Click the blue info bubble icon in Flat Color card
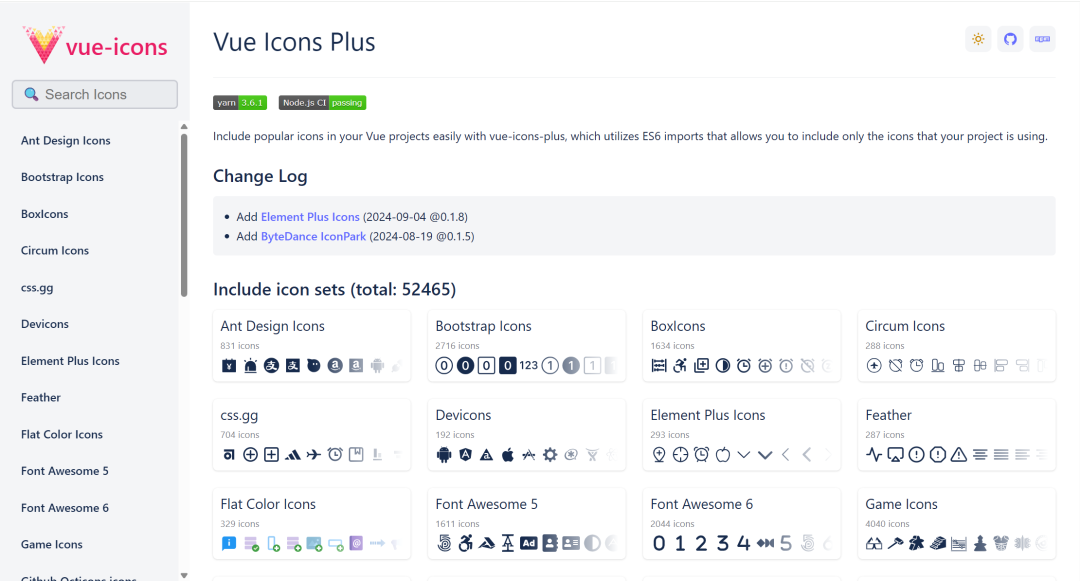 click(229, 544)
